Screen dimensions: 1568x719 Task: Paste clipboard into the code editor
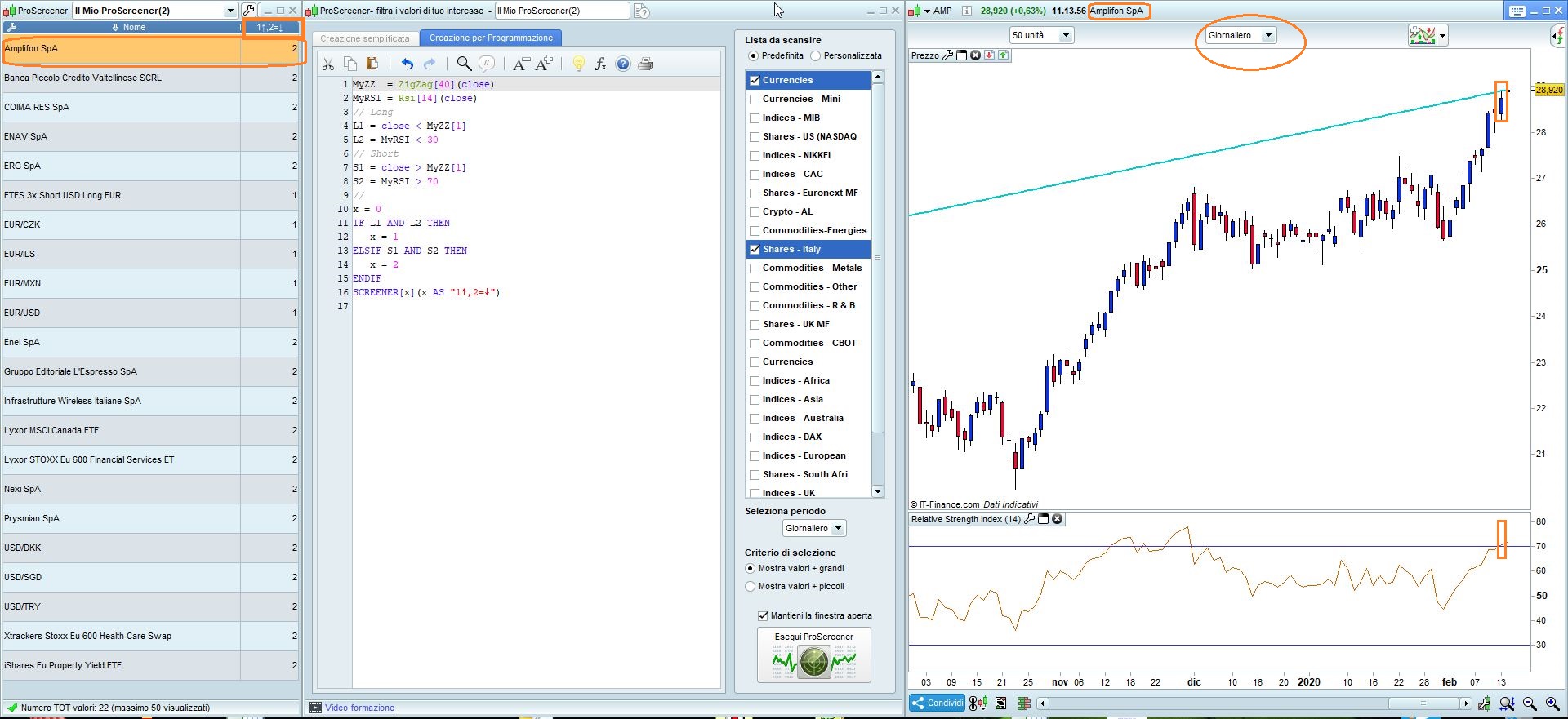[372, 64]
